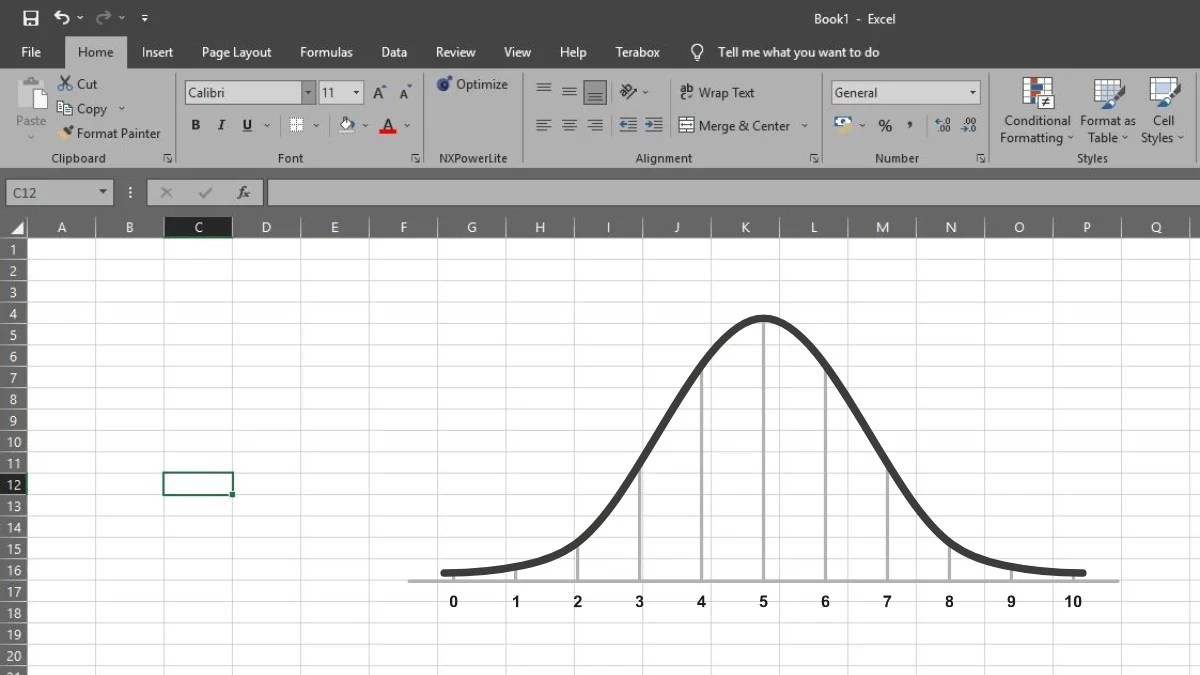
Task: Switch to the Formulas tab
Action: tap(326, 52)
